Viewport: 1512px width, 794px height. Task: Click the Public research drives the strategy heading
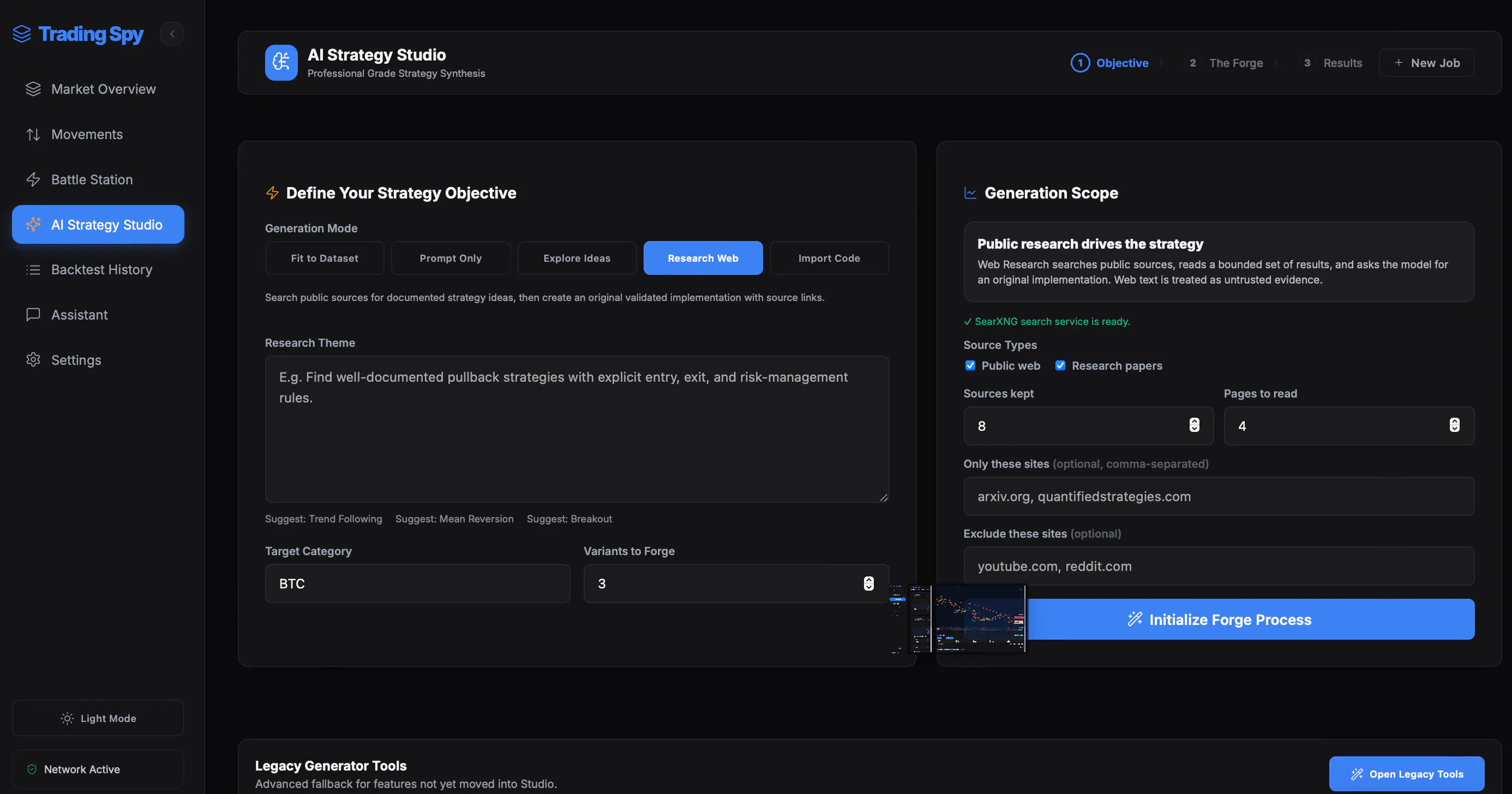click(x=1090, y=244)
